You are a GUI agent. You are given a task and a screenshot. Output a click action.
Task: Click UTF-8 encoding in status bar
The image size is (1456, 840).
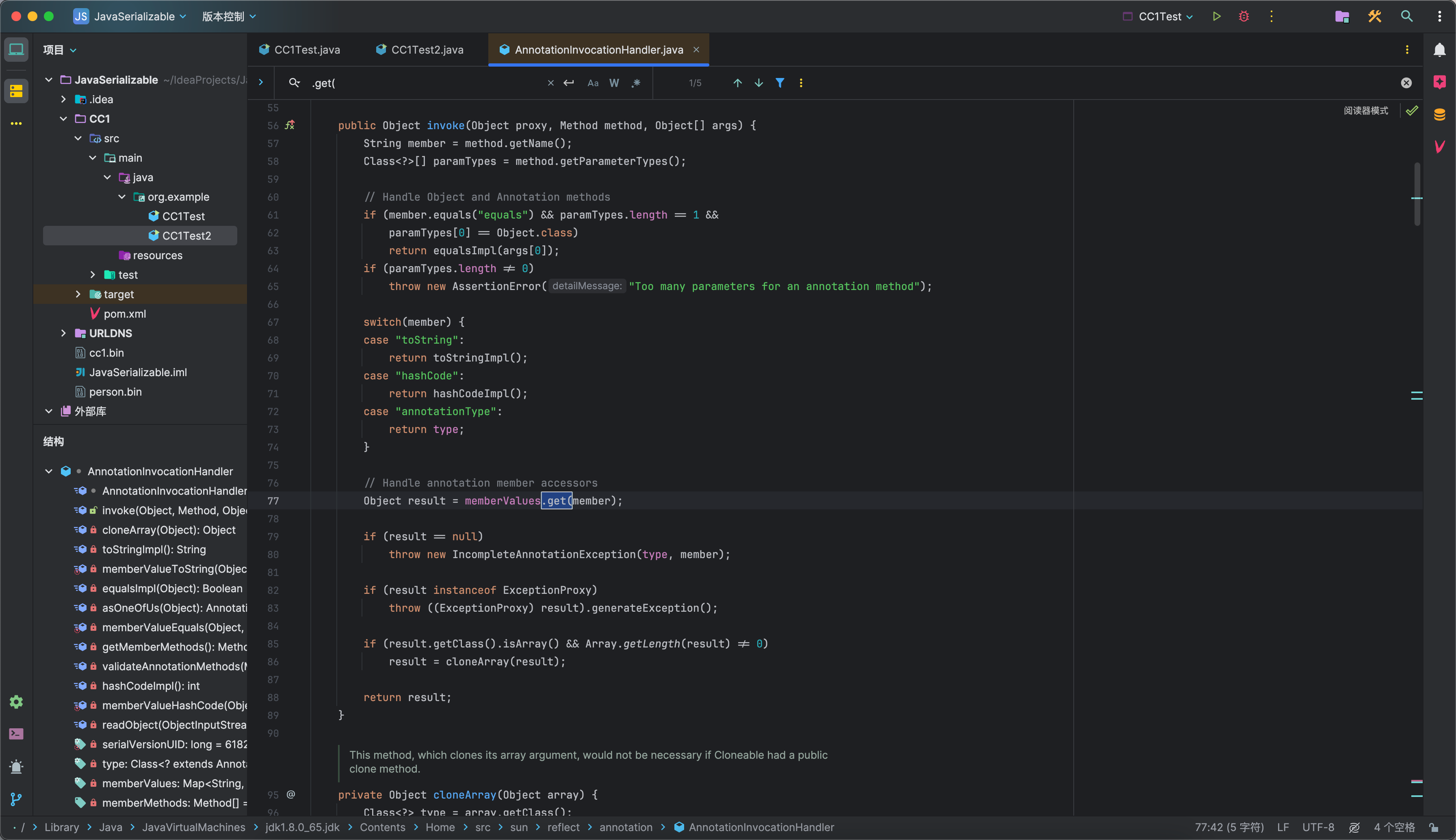pyautogui.click(x=1317, y=827)
